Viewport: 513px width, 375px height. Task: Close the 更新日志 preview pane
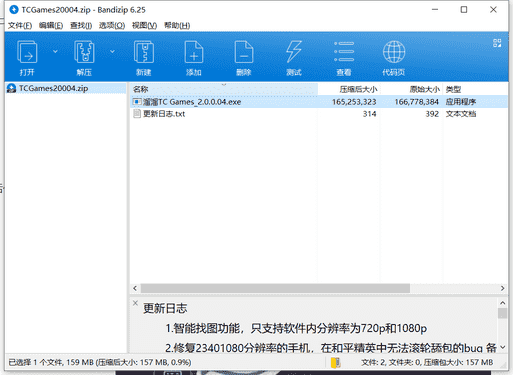coord(135,303)
